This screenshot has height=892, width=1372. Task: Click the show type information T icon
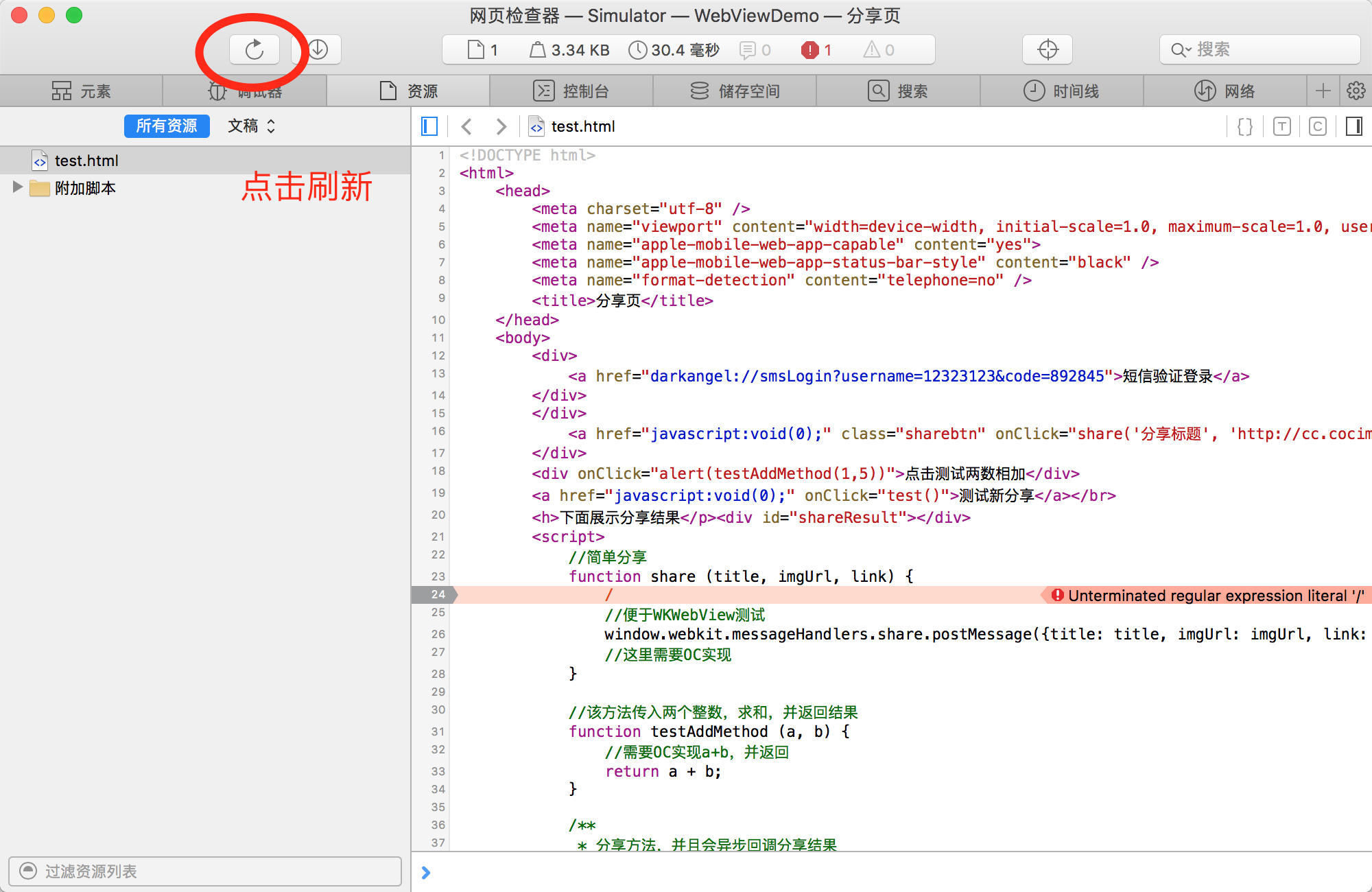[x=1281, y=126]
